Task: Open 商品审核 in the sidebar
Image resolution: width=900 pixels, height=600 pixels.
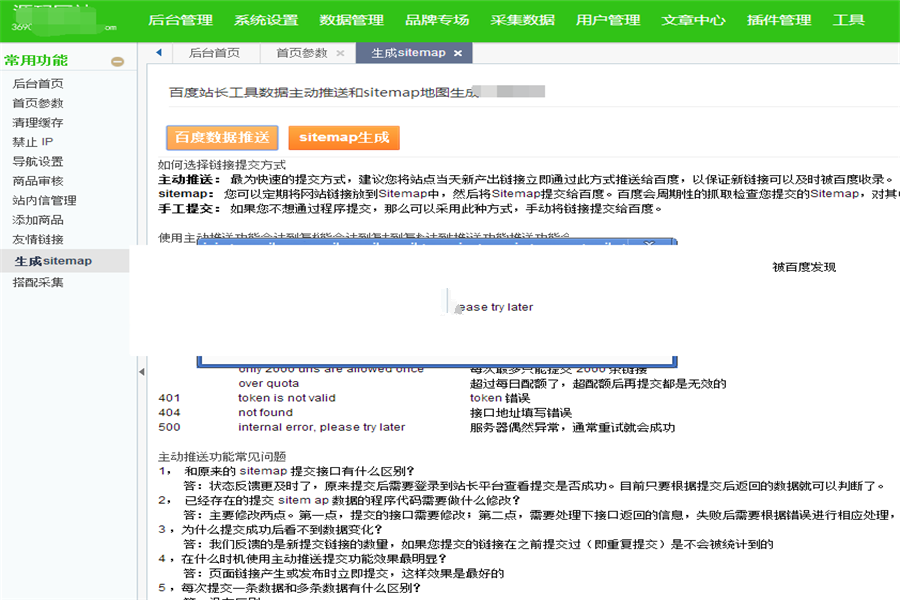Action: click(38, 181)
